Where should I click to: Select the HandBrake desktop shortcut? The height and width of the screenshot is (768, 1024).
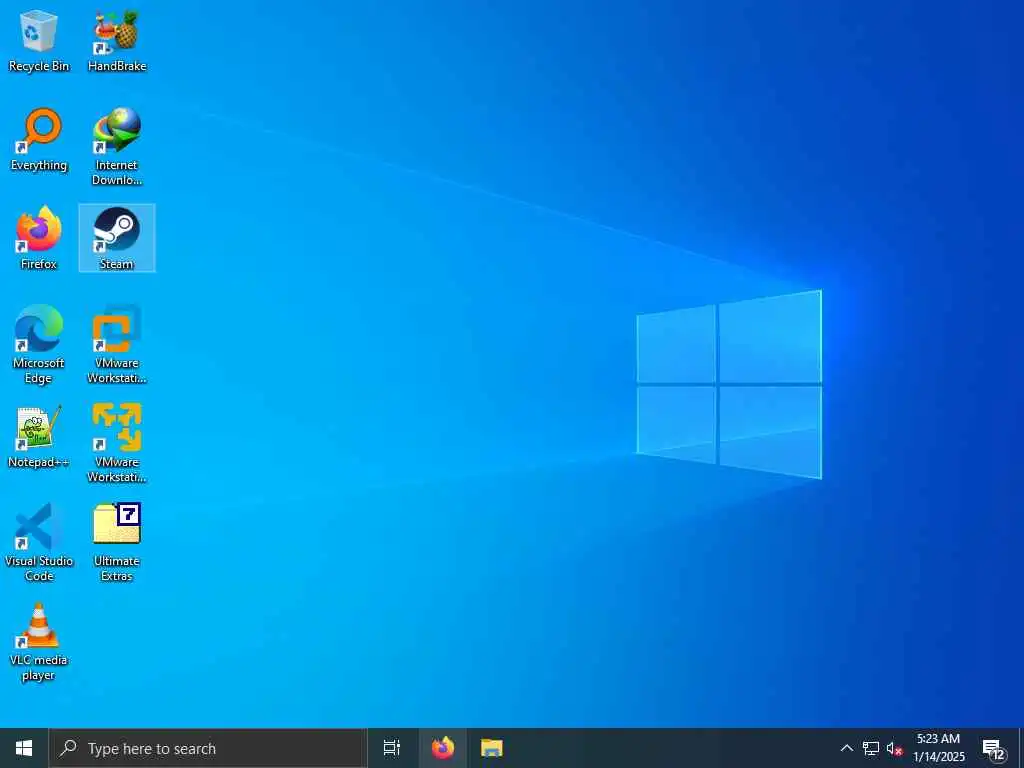(x=117, y=40)
